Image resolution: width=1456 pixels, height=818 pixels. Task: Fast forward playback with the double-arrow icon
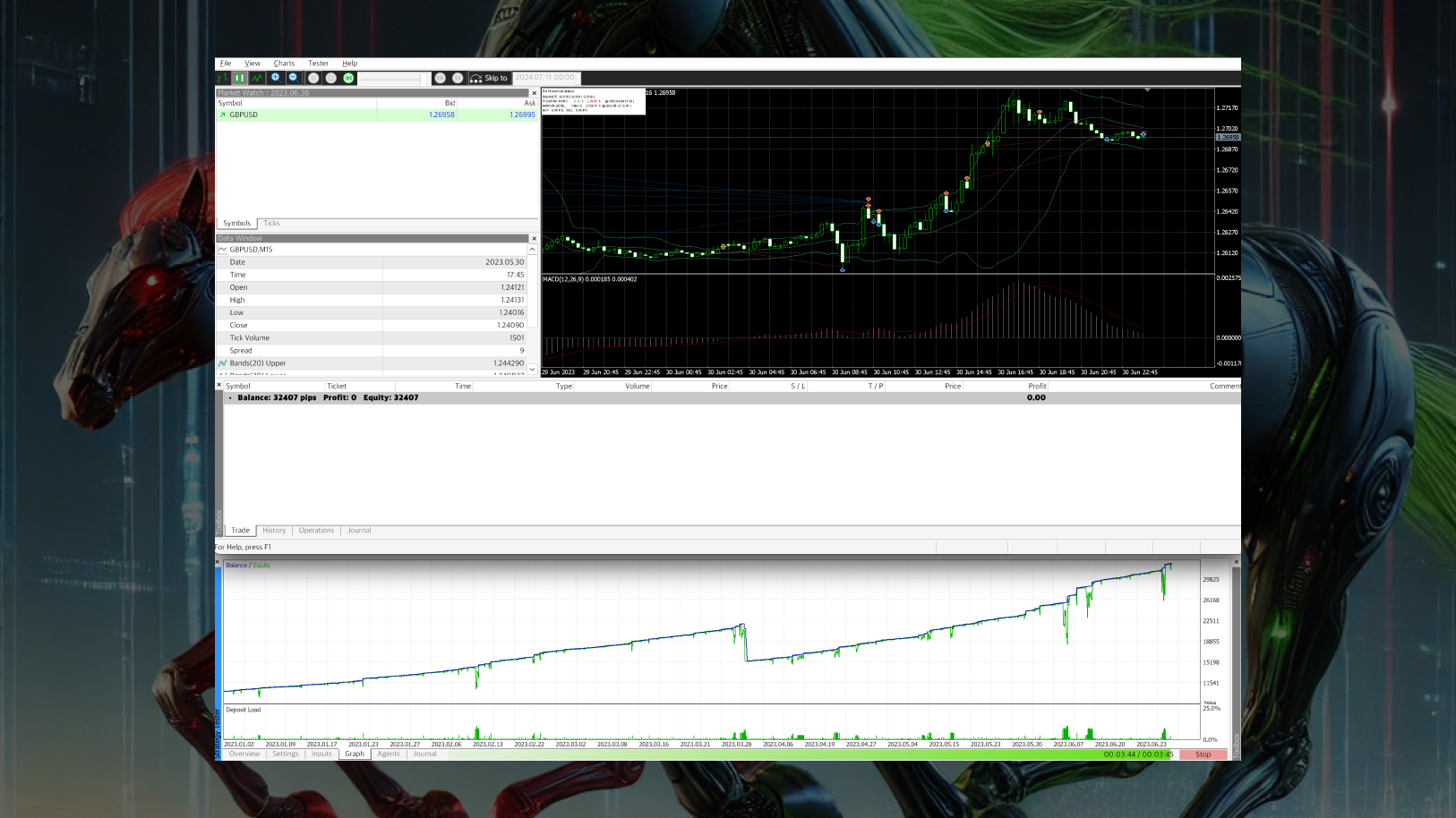[439, 78]
